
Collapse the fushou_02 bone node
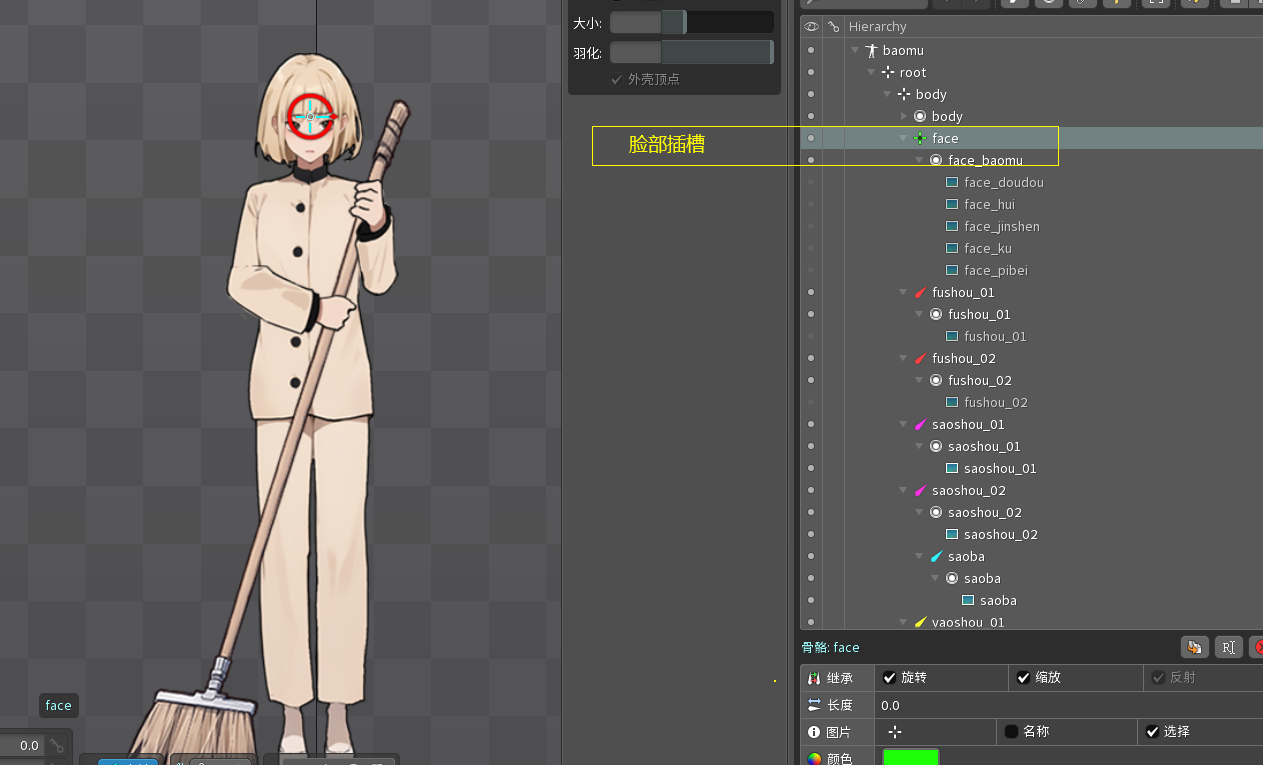(x=904, y=359)
